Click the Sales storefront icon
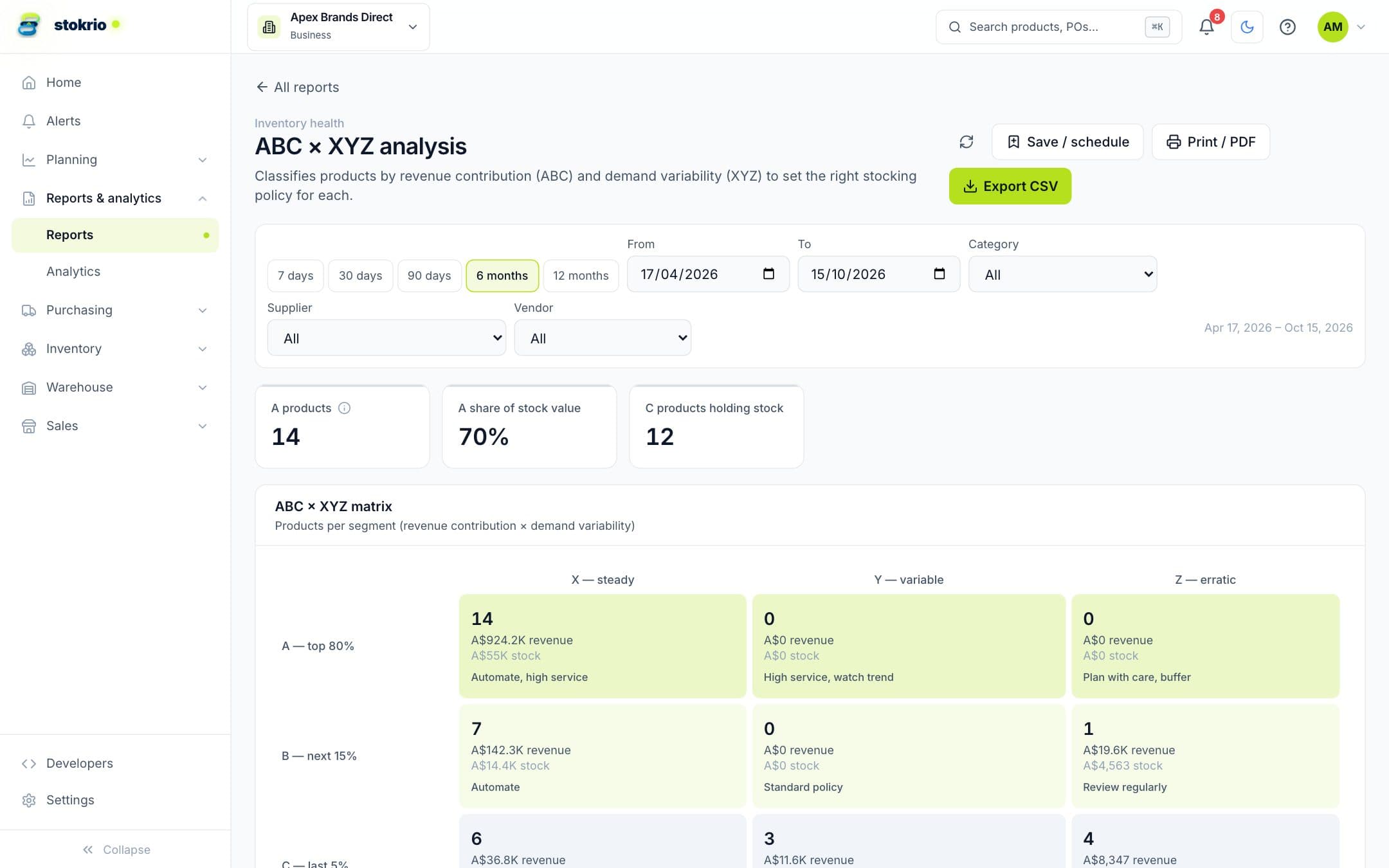Screen dimensions: 1389x868 tap(28, 426)
